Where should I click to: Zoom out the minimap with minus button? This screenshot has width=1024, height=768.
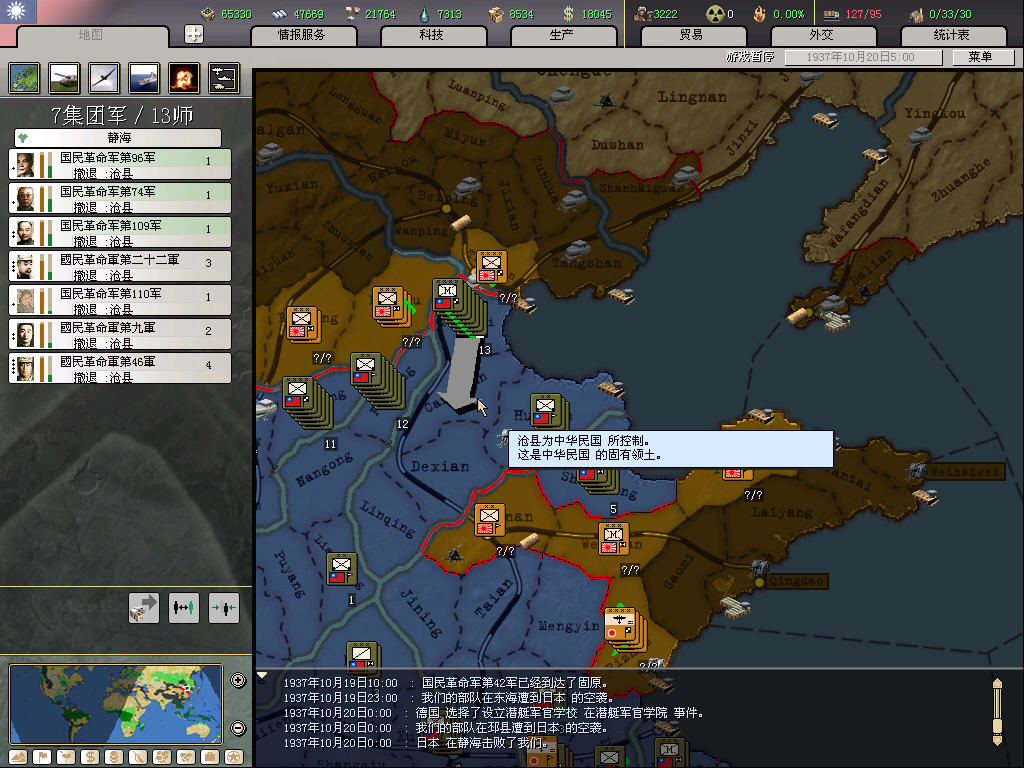click(238, 728)
